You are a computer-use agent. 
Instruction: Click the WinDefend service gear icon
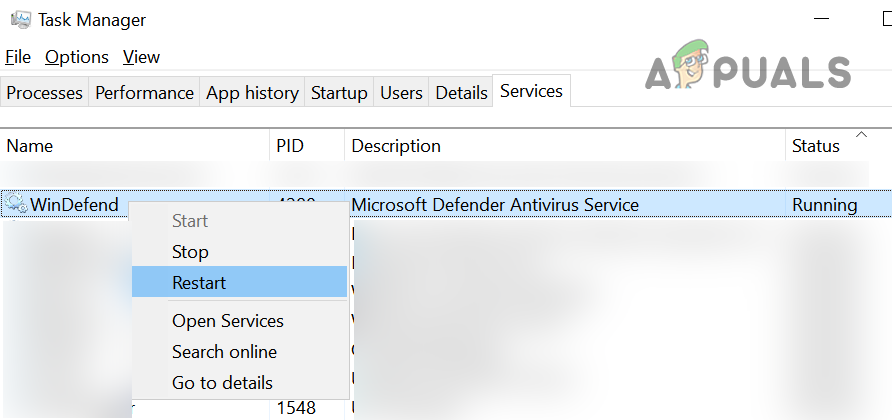tap(16, 205)
